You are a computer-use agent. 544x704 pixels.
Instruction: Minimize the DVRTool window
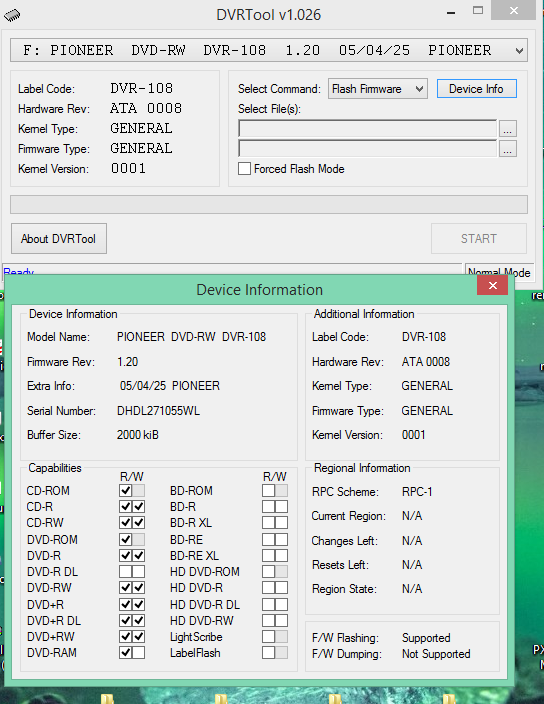coord(451,12)
